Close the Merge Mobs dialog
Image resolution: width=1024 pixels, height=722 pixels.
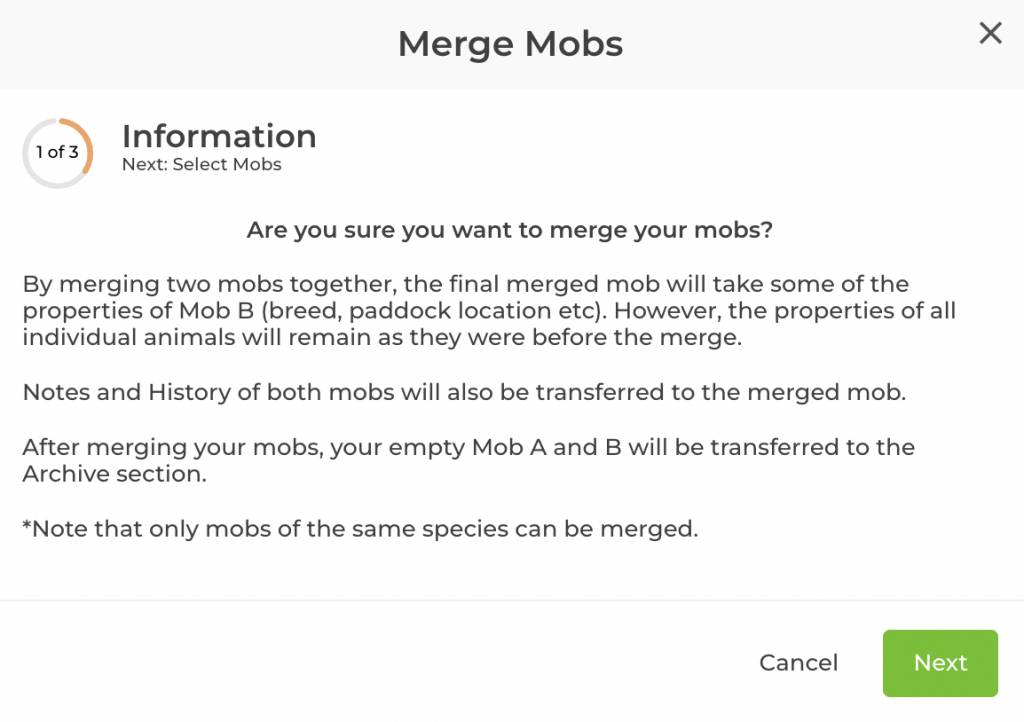[x=990, y=34]
